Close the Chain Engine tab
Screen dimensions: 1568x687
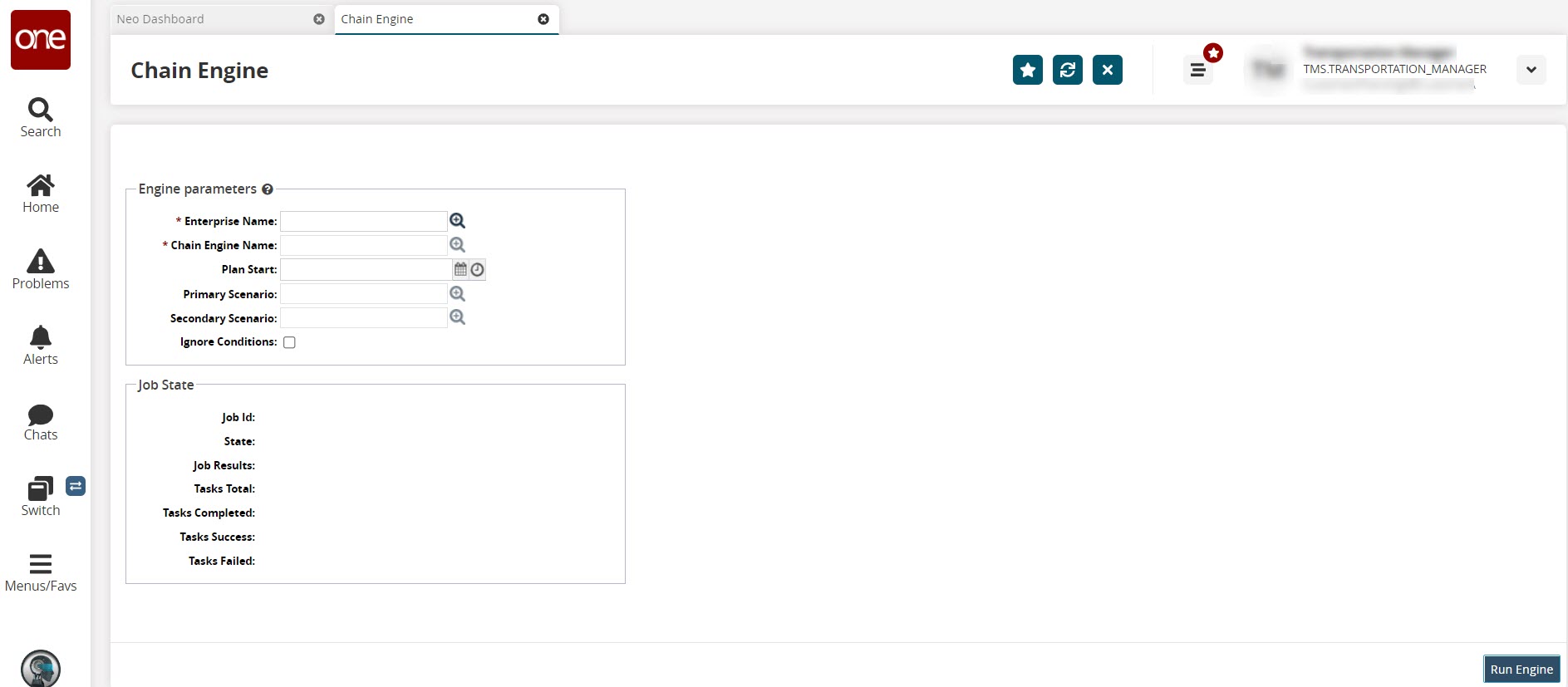[x=543, y=19]
